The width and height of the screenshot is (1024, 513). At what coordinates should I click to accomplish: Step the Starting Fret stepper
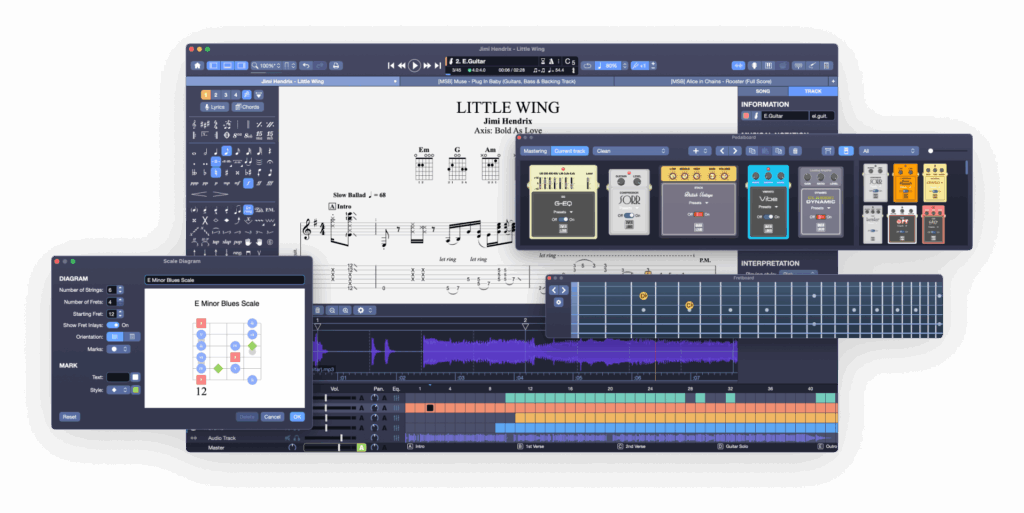[120, 314]
